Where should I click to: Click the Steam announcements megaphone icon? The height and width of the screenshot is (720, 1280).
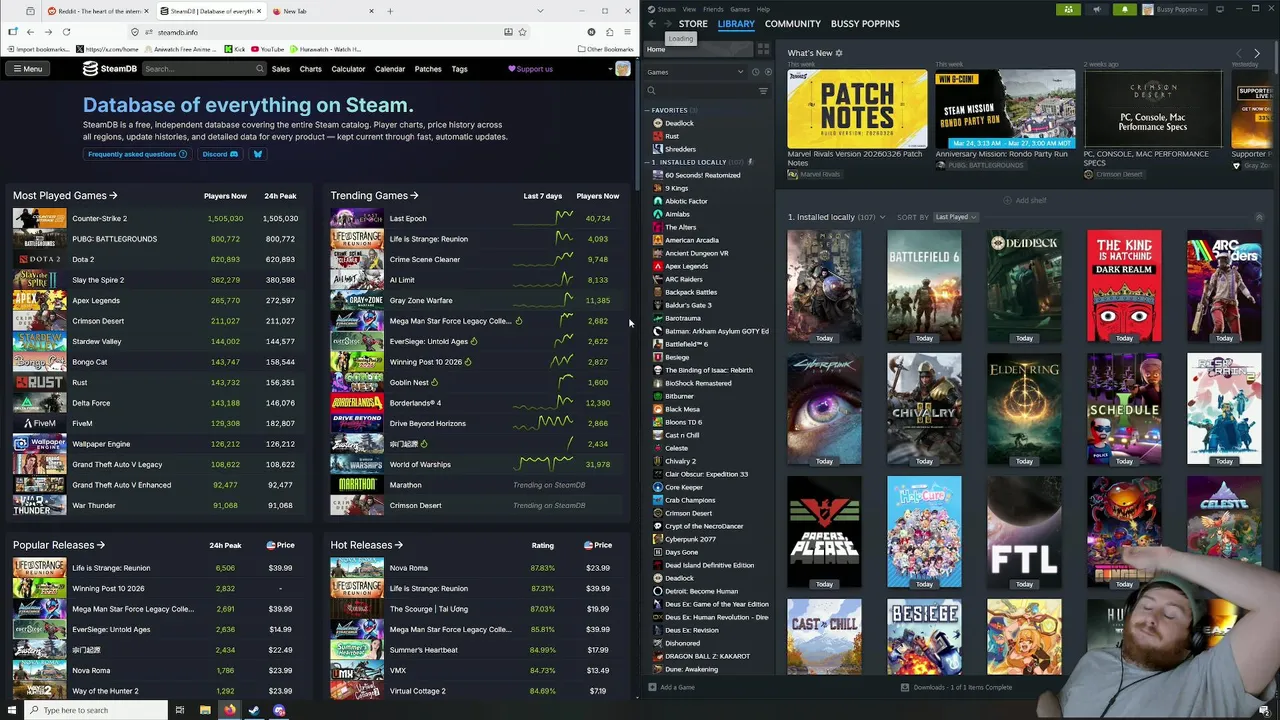[1096, 9]
